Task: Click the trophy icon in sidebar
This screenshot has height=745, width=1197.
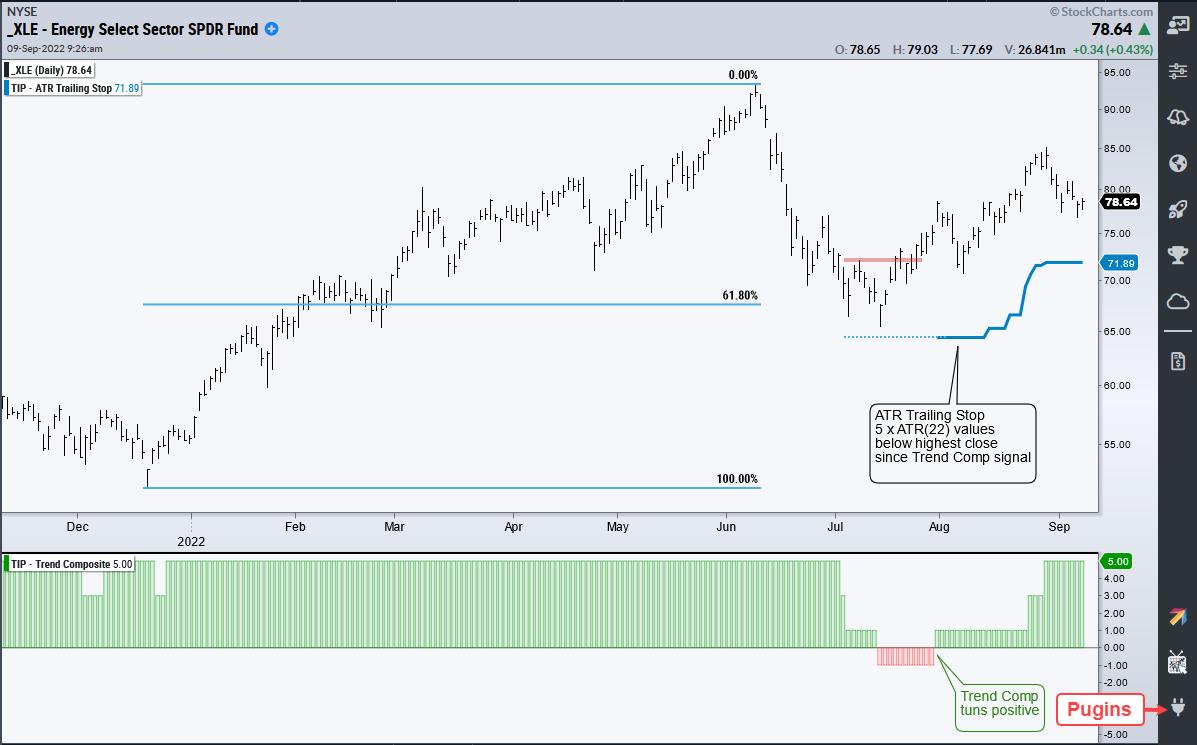Action: 1177,254
